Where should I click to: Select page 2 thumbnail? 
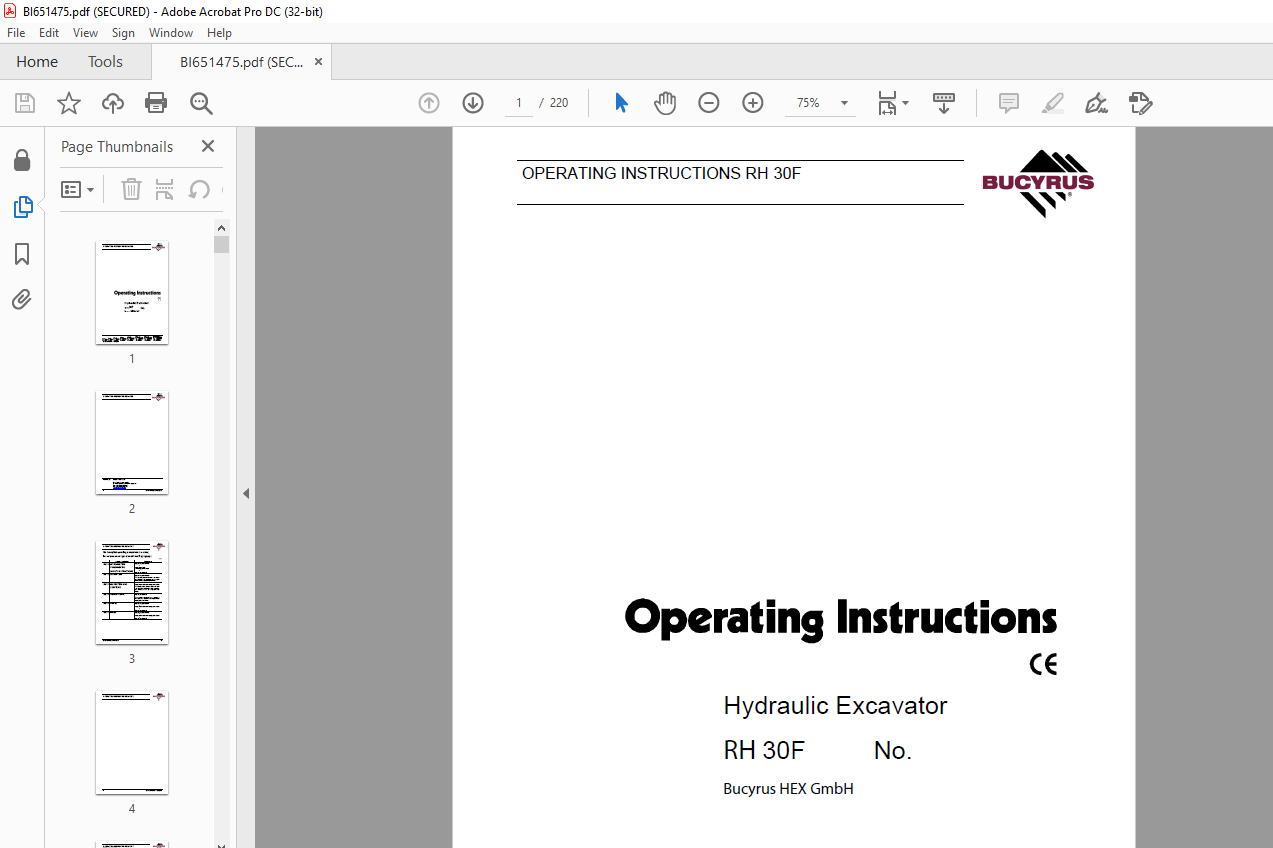[132, 443]
